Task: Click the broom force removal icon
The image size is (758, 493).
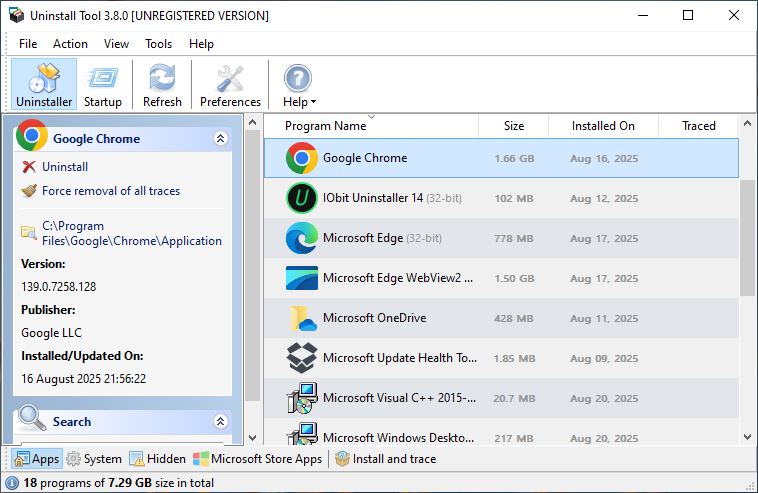Action: point(29,191)
